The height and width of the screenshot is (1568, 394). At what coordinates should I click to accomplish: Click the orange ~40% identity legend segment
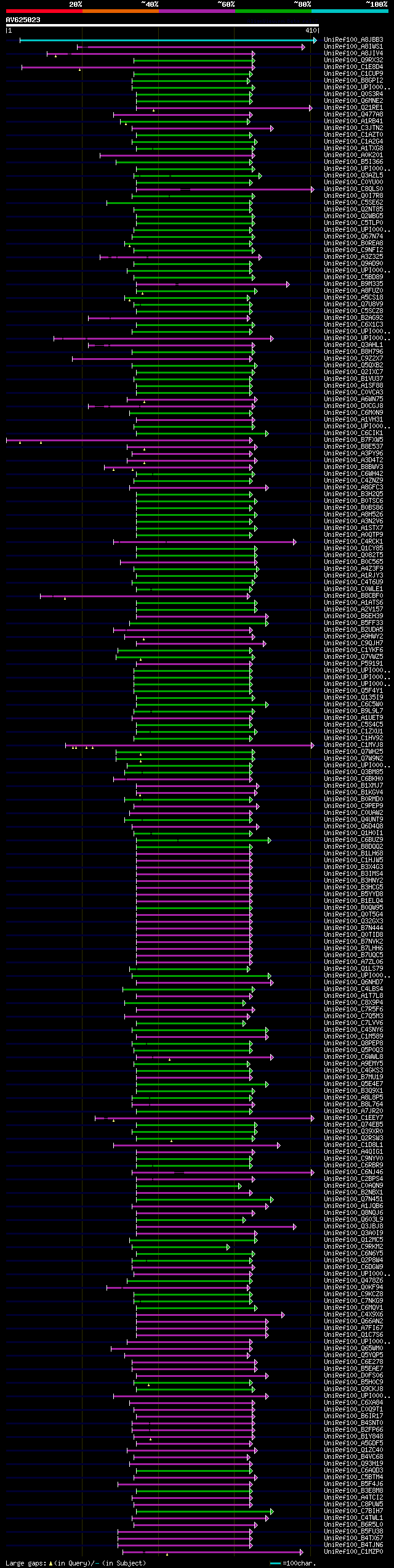tap(121, 11)
